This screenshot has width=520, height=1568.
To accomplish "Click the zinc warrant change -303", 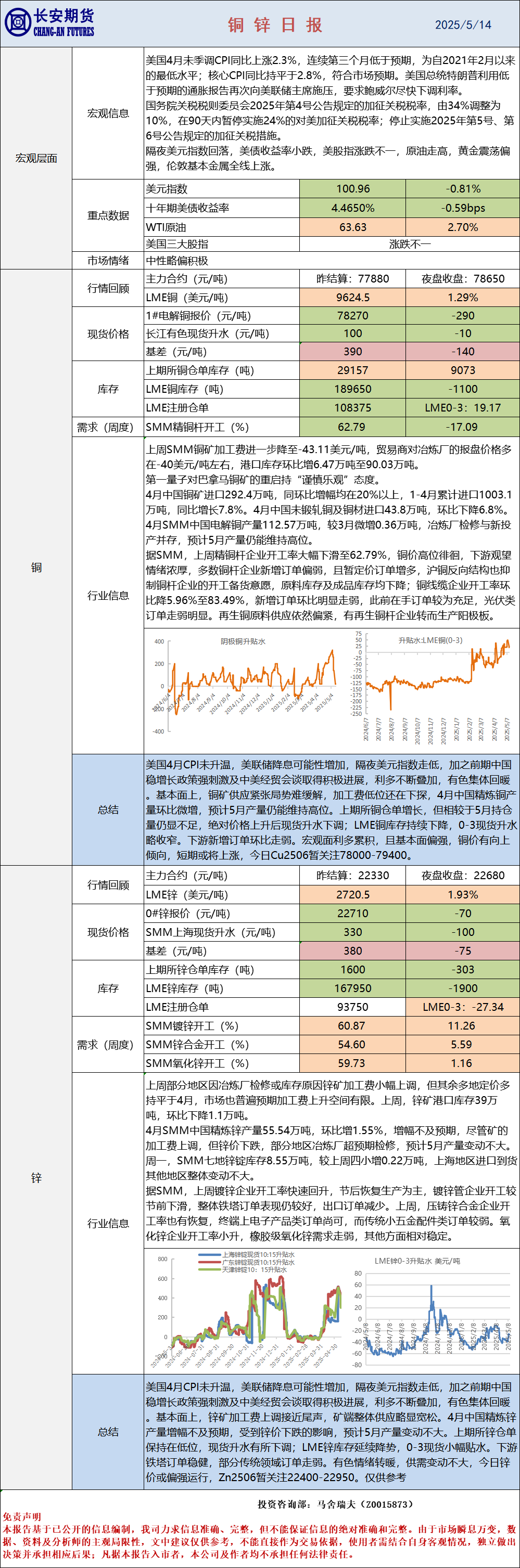I will 463,970.
